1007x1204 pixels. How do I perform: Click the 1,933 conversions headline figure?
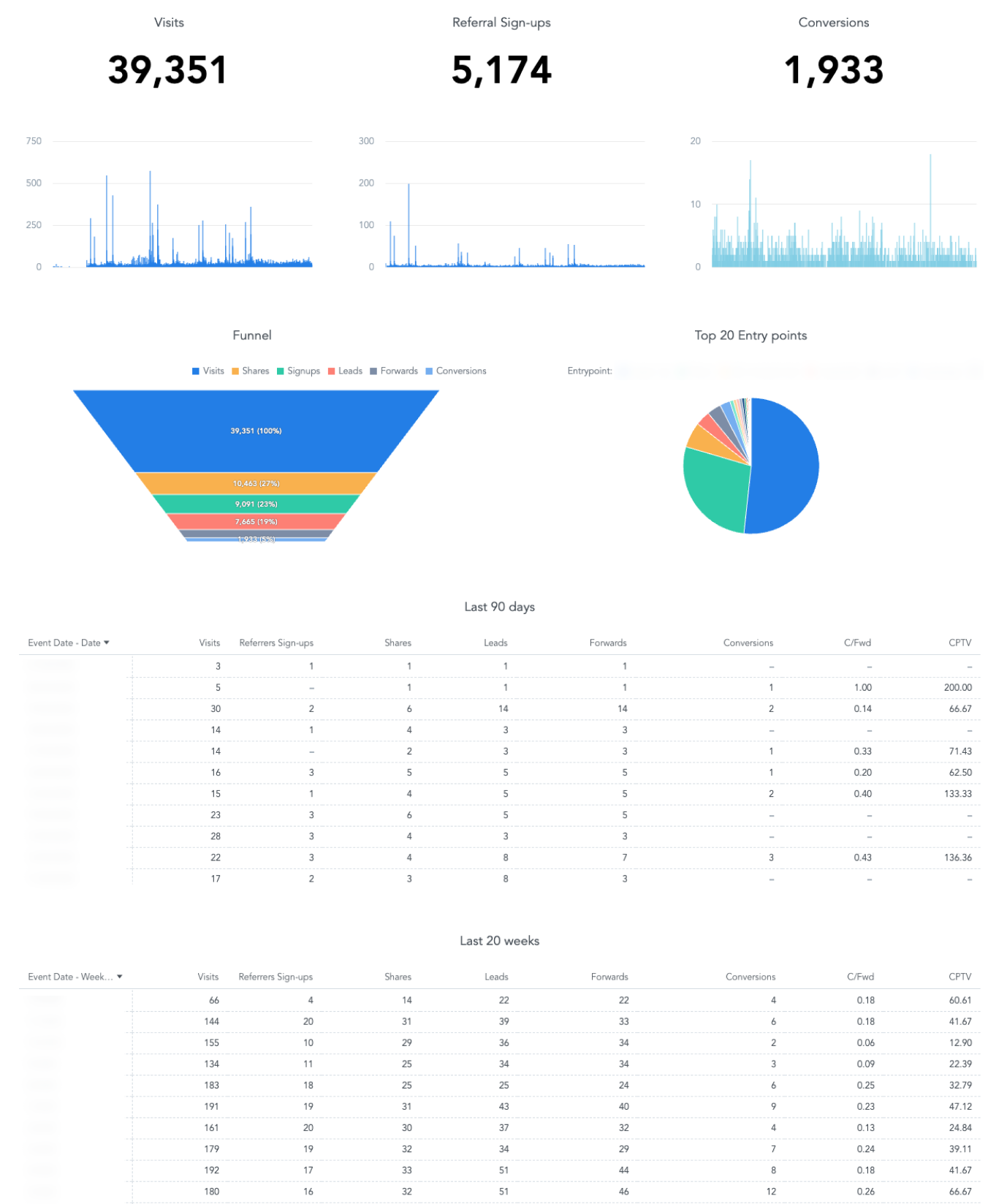tap(834, 70)
